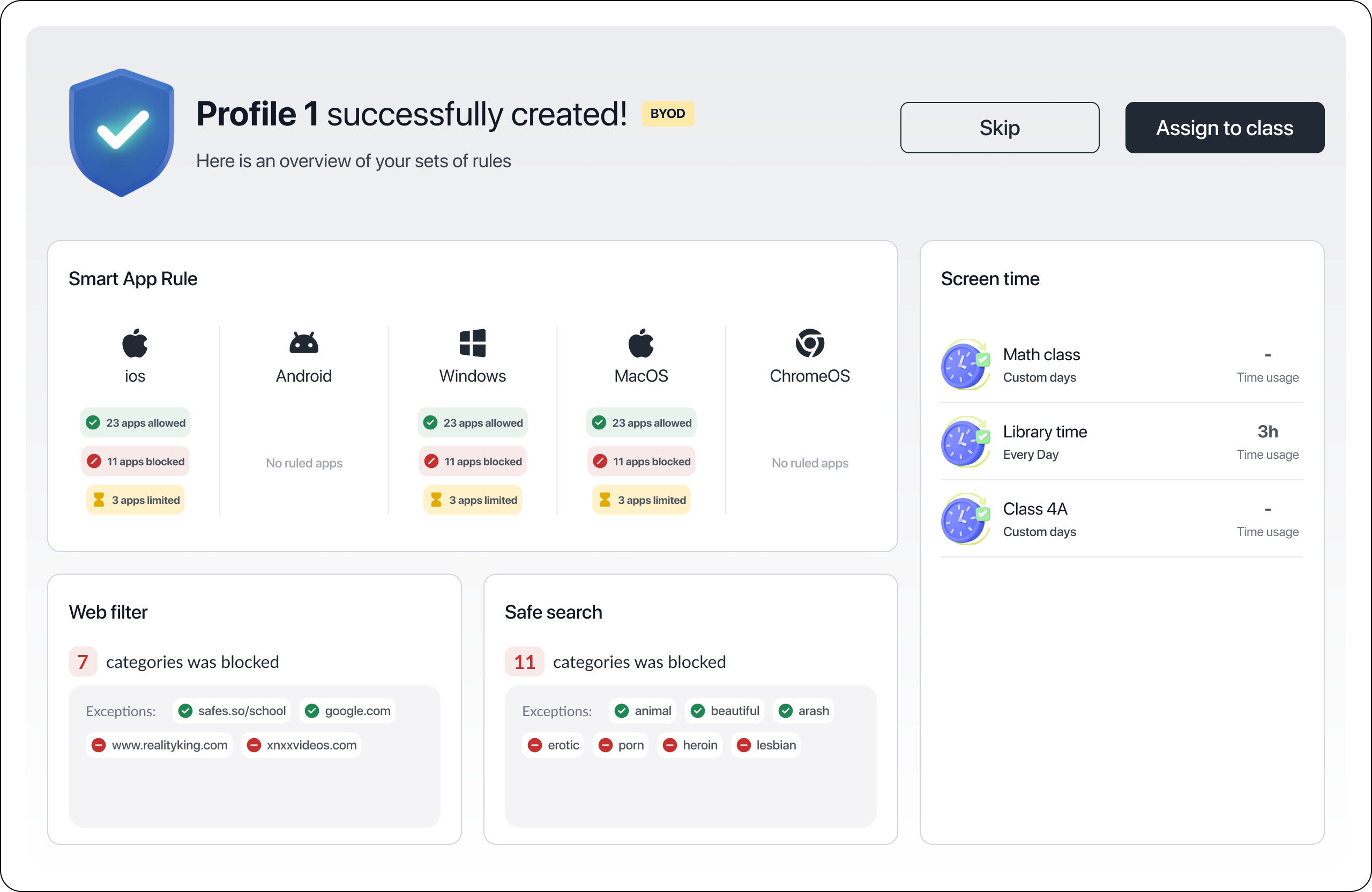Click ChromeOS No ruled apps text
1372x892 pixels.
point(809,463)
